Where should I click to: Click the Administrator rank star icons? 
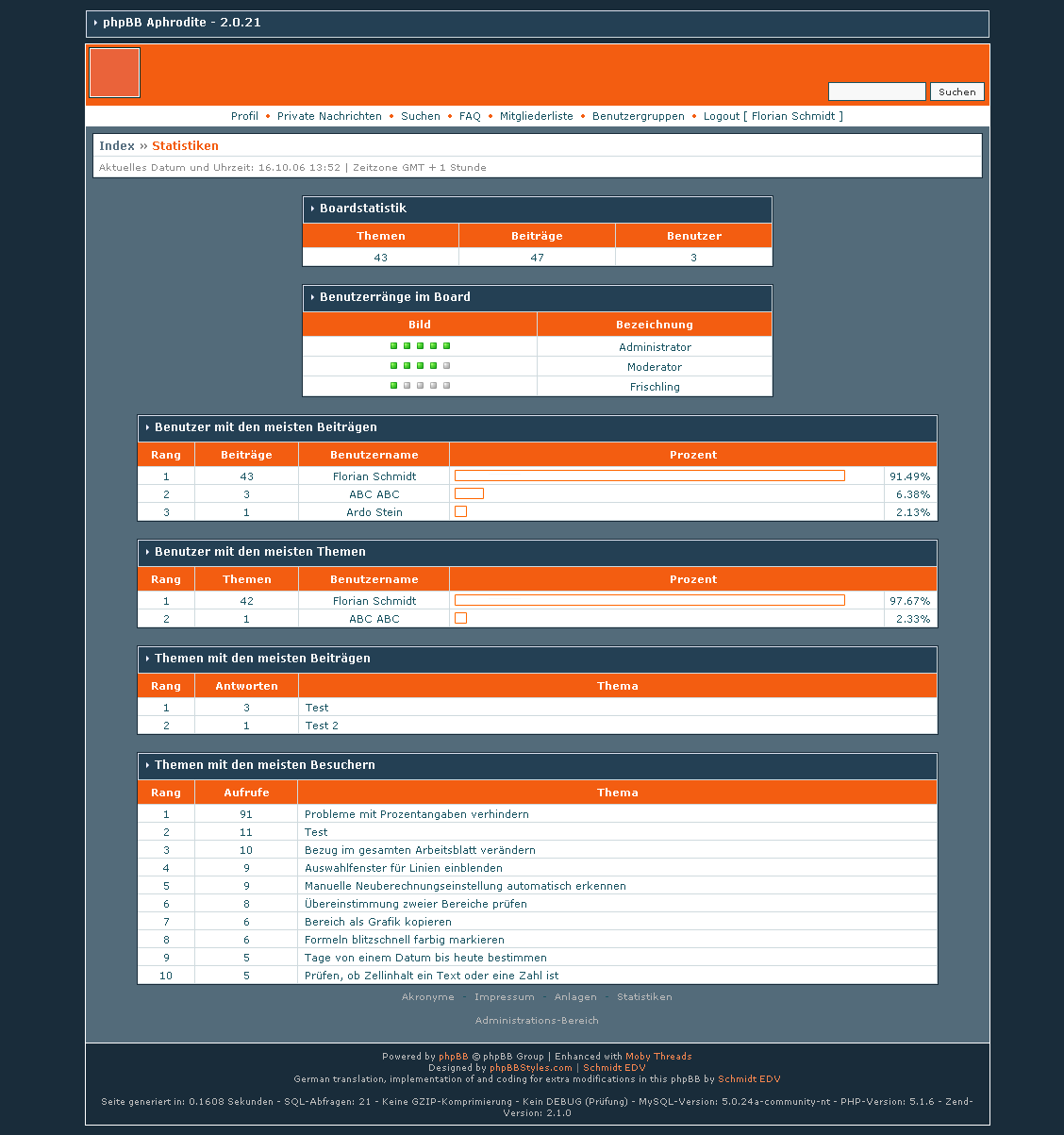coord(420,346)
